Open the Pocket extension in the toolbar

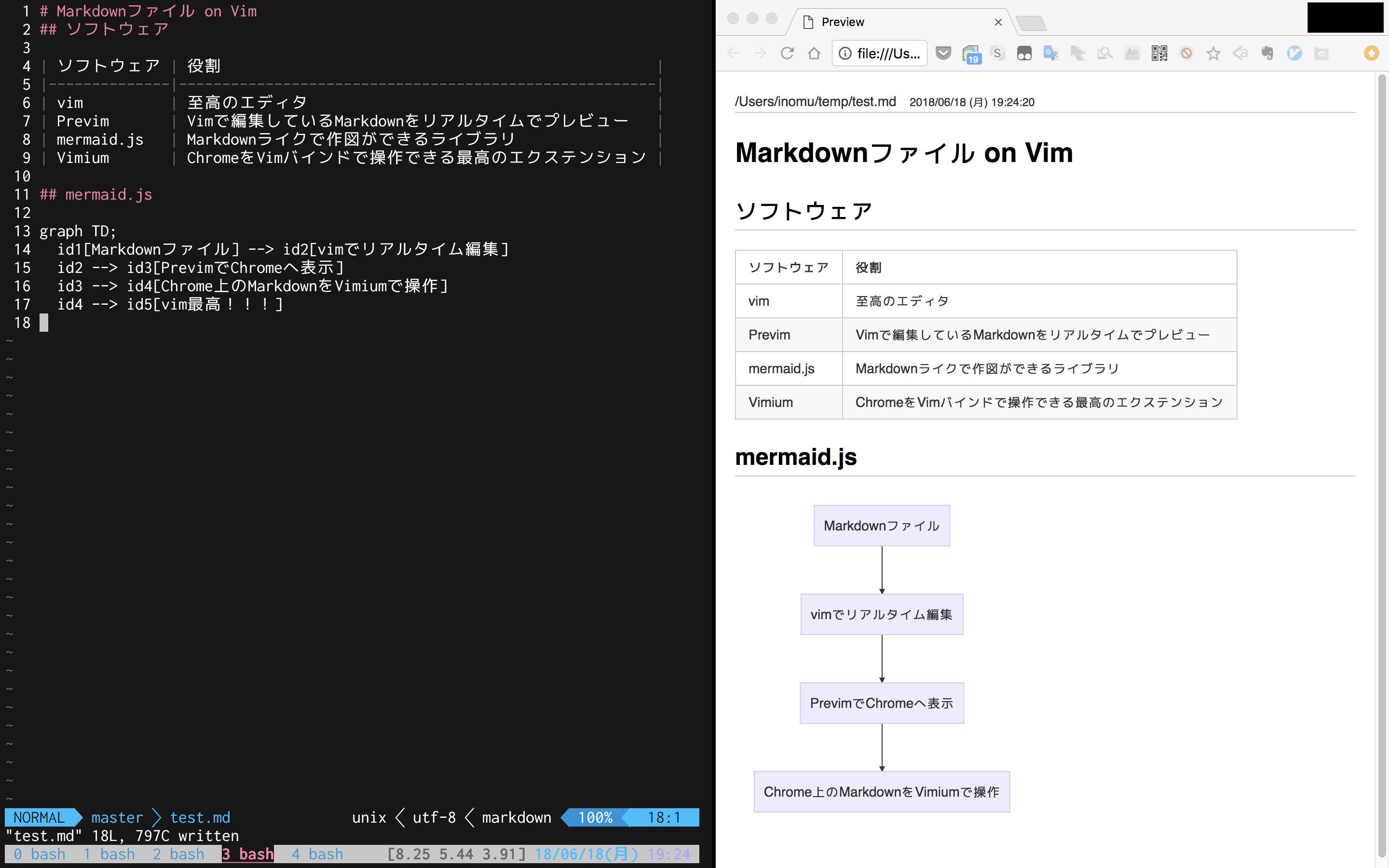pos(943,53)
